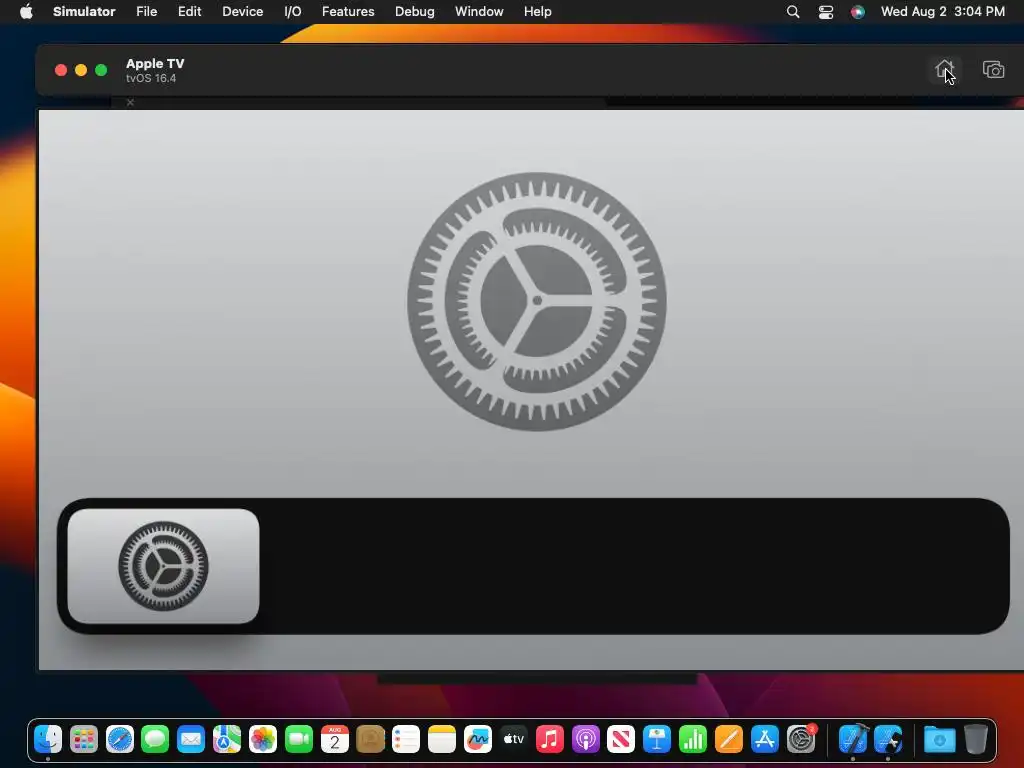Launch FaceTime from the Dock
Viewport: 1024px width, 768px height.
298,739
